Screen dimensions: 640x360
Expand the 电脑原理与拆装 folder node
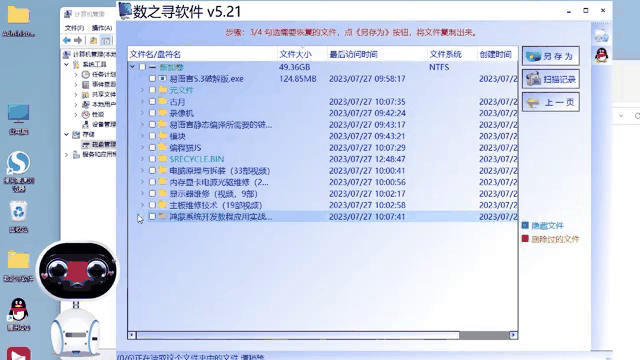[x=142, y=170]
